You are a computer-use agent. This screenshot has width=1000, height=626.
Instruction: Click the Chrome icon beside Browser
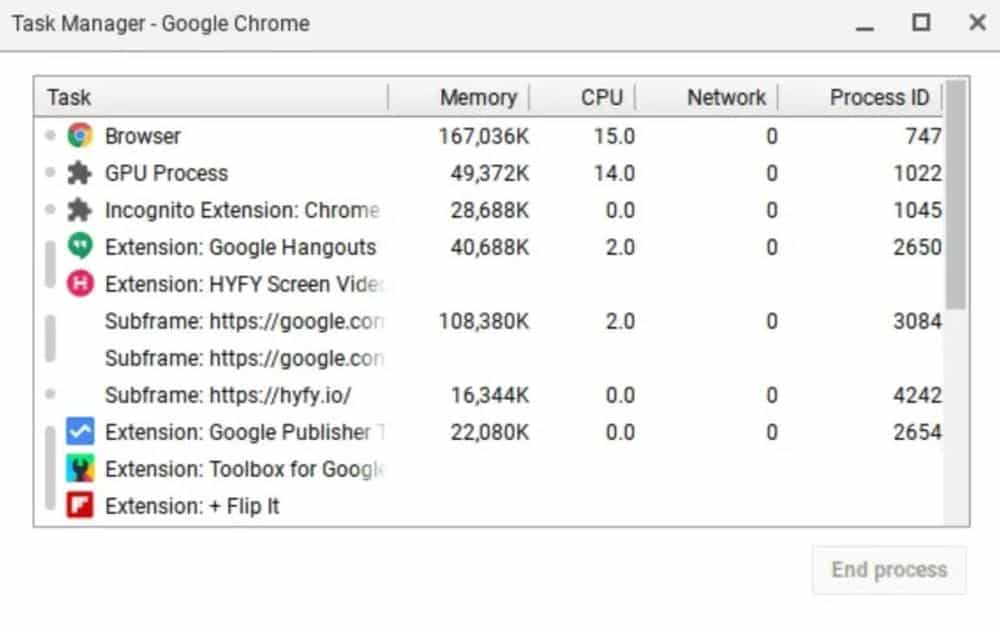click(80, 136)
